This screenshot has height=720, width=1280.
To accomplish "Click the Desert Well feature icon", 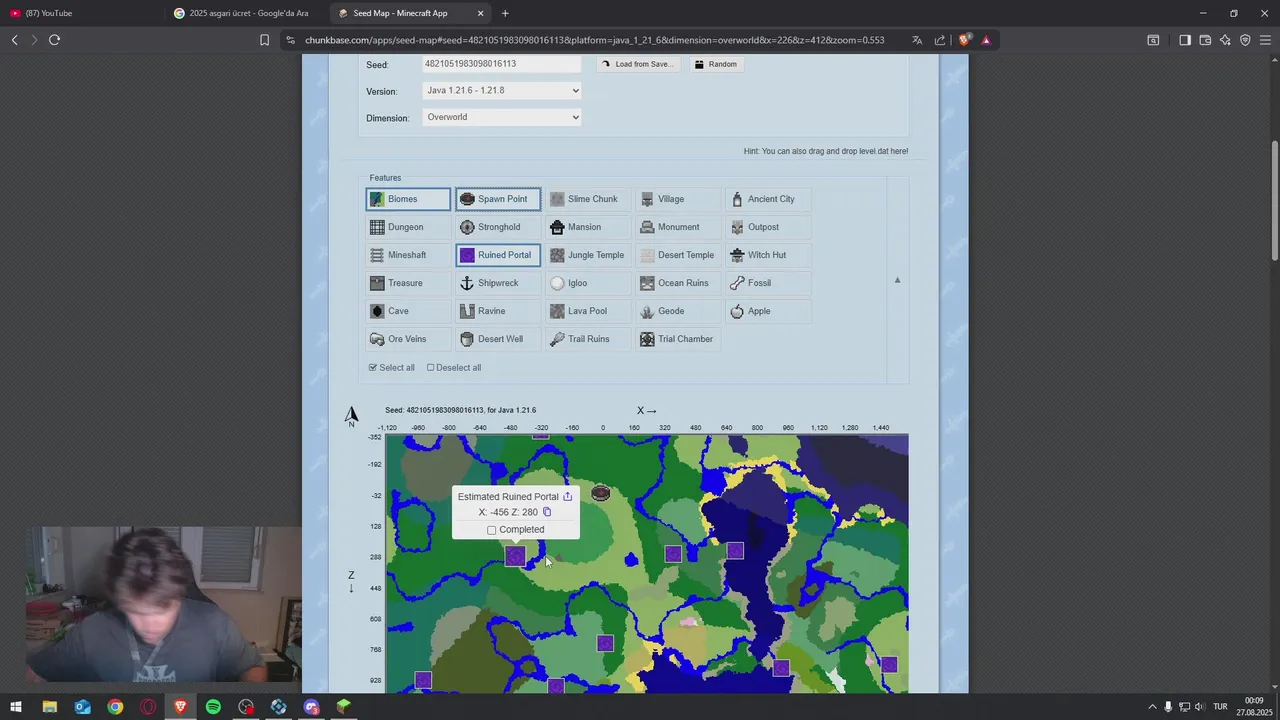I will pyautogui.click(x=467, y=339).
